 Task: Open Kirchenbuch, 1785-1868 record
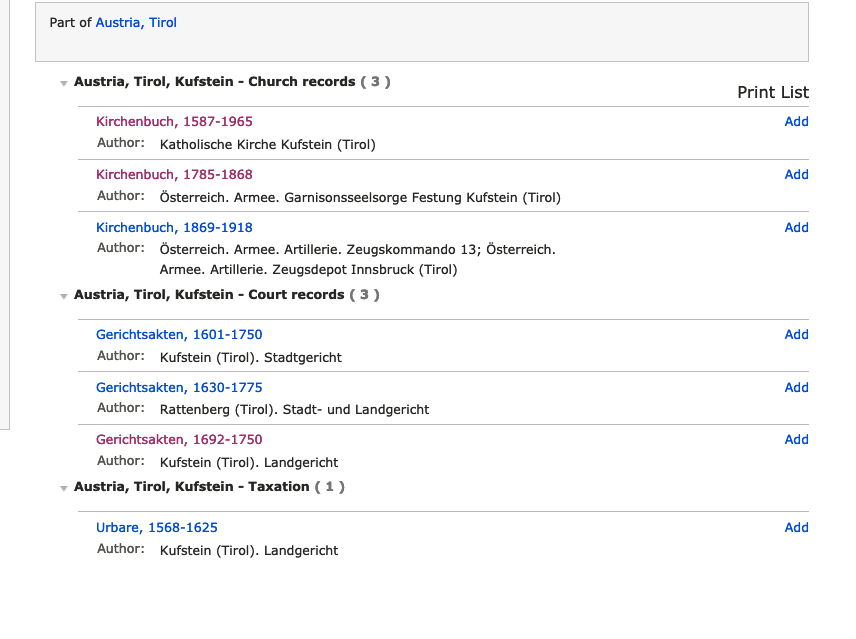[x=174, y=174]
